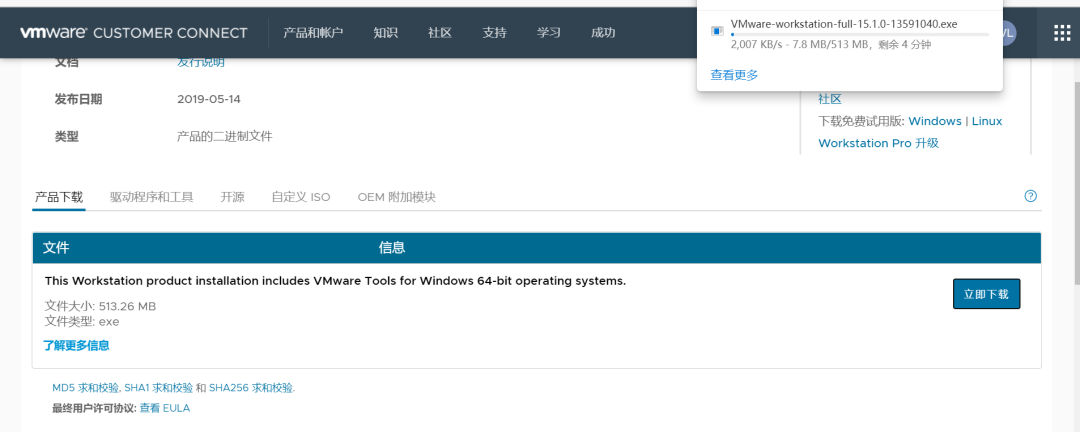
Task: Click the download speed status text
Action: click(831, 45)
